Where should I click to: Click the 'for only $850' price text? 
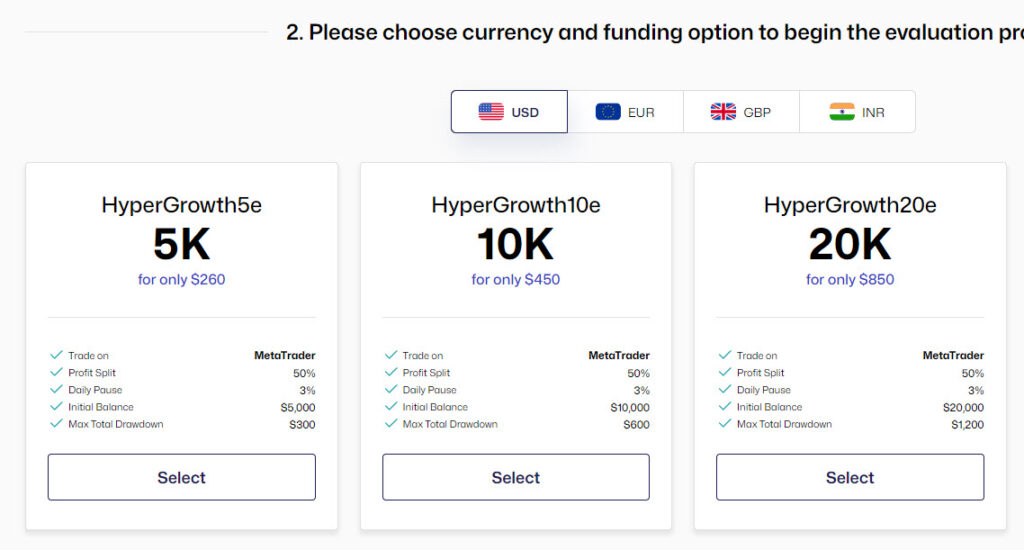tap(850, 280)
